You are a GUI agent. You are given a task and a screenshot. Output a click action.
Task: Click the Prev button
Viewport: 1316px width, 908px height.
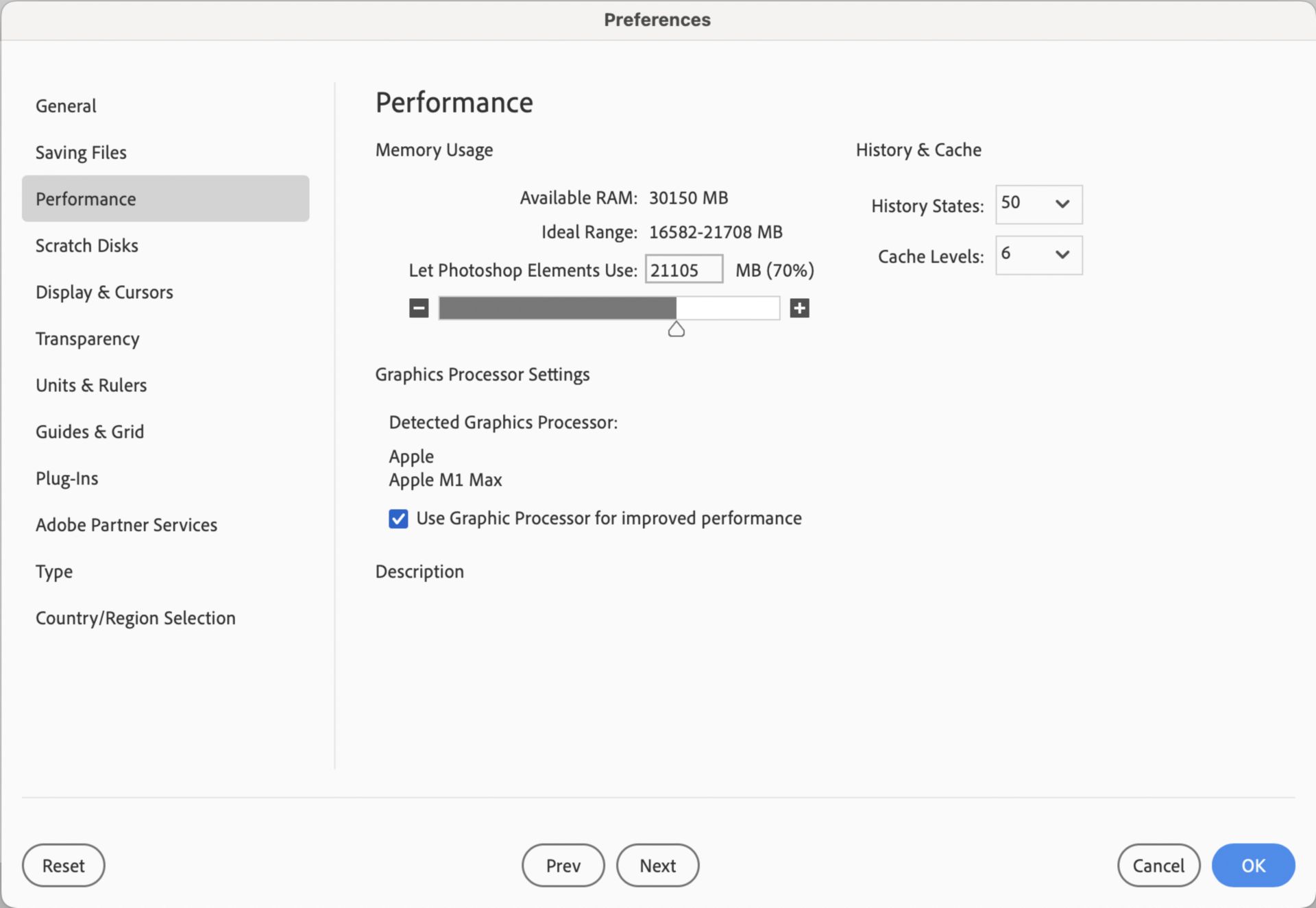(563, 866)
